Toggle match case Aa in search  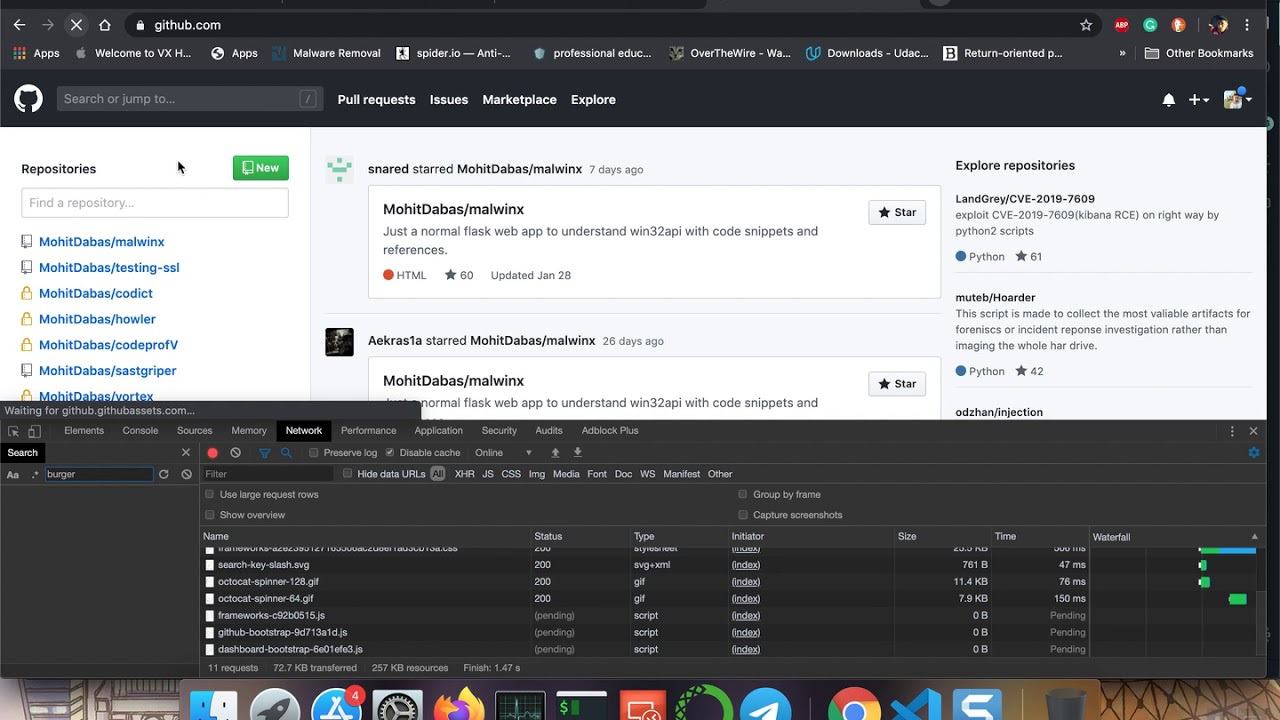point(13,474)
